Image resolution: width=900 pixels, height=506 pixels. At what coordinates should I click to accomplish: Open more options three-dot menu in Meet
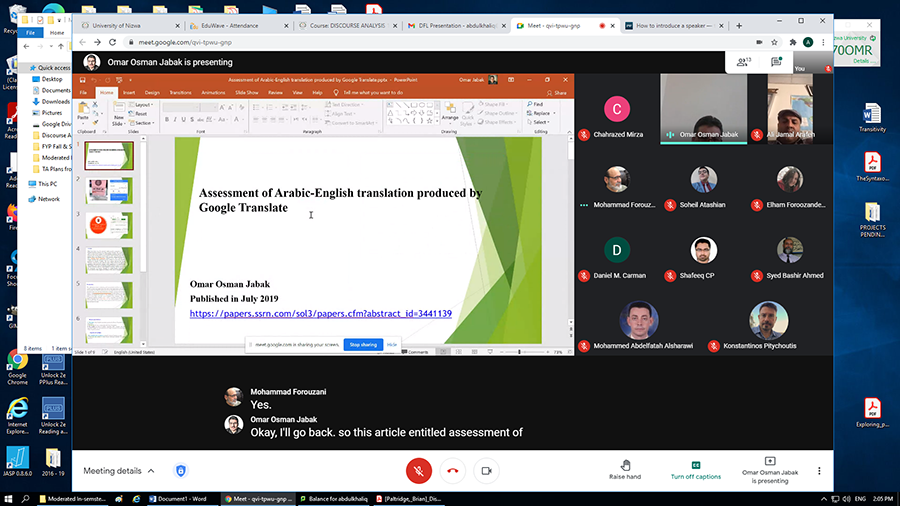[819, 470]
